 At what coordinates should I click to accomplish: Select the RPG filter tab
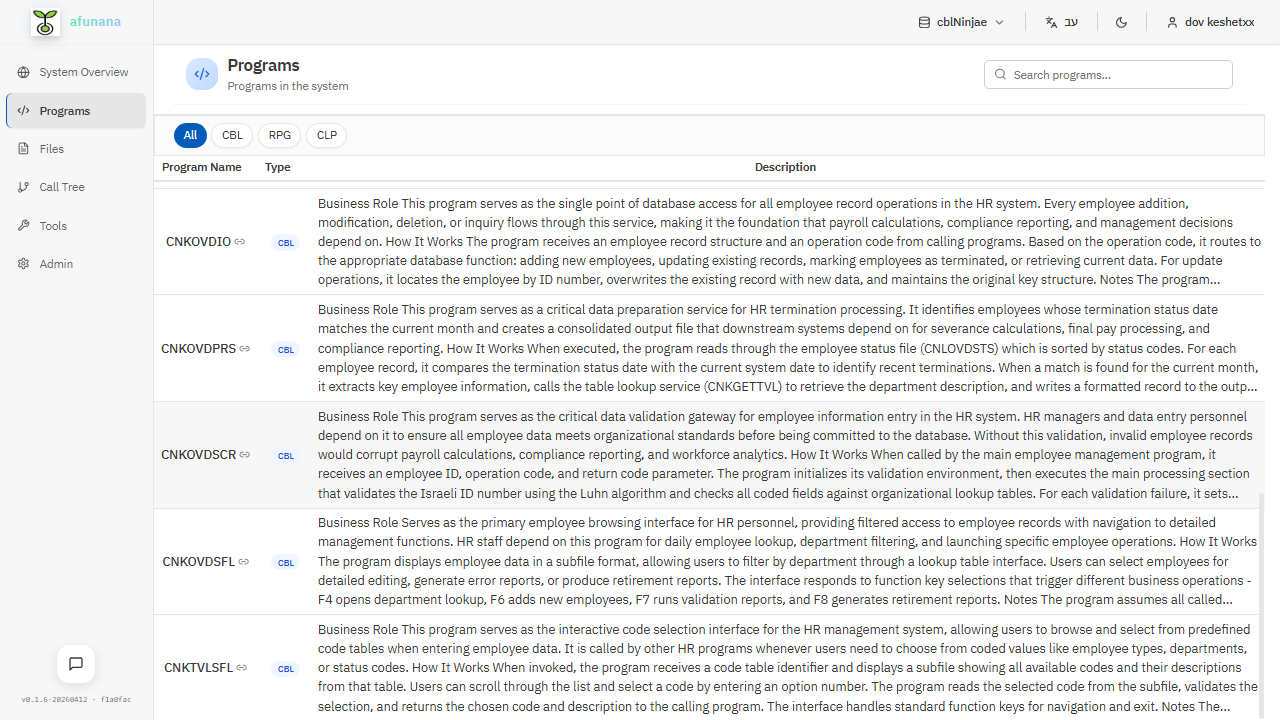click(279, 135)
